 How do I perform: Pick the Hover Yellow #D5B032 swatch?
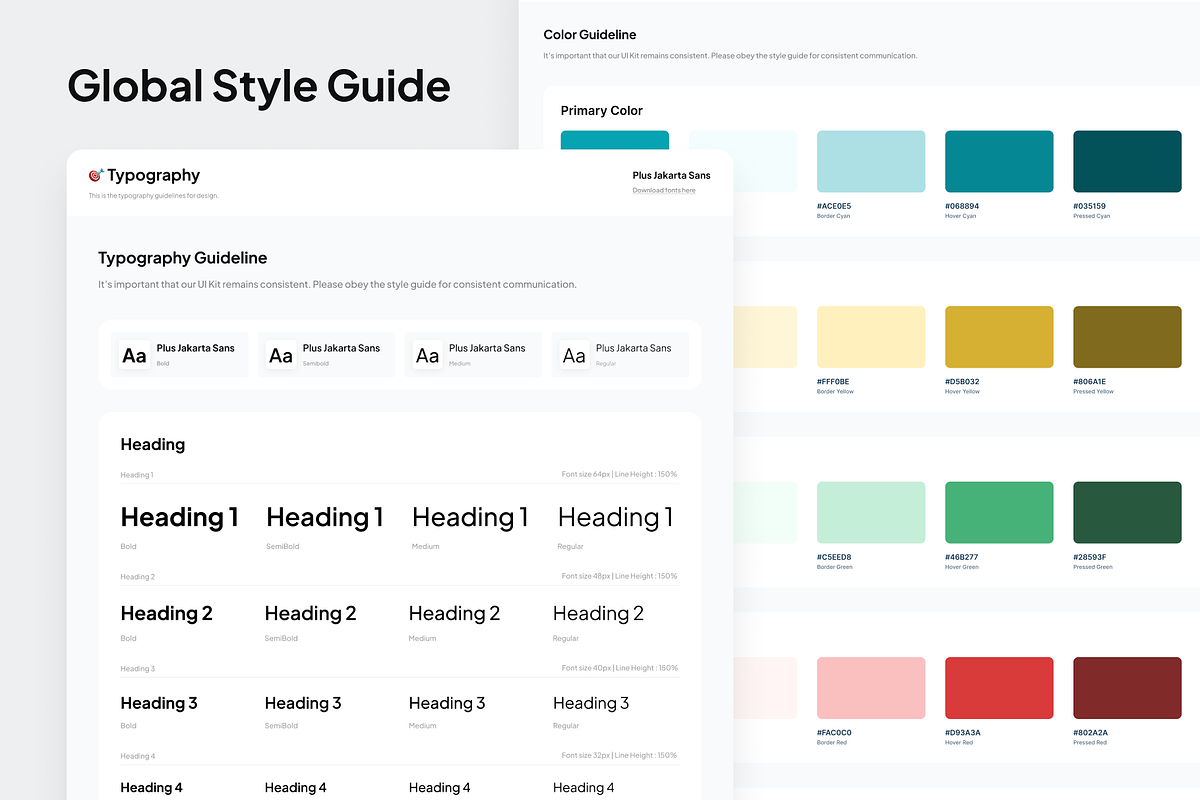tap(999, 337)
